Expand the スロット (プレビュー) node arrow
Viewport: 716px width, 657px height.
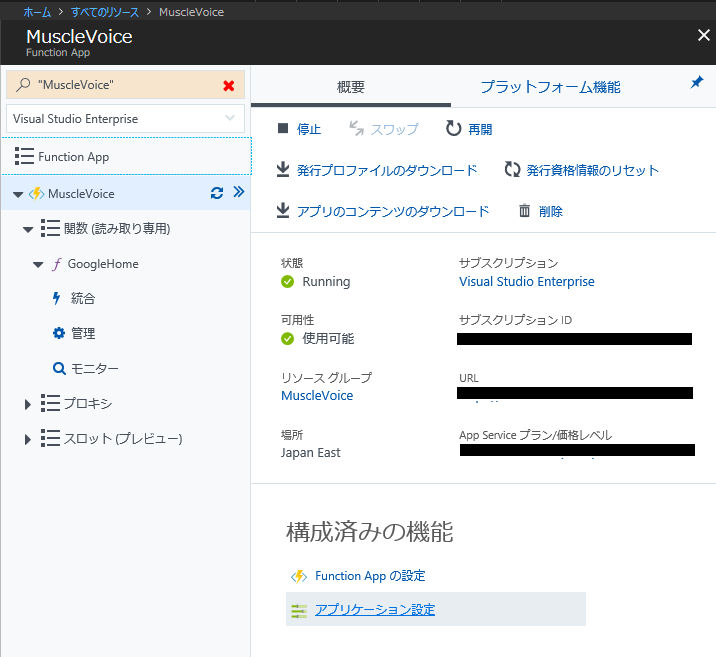pyautogui.click(x=28, y=439)
